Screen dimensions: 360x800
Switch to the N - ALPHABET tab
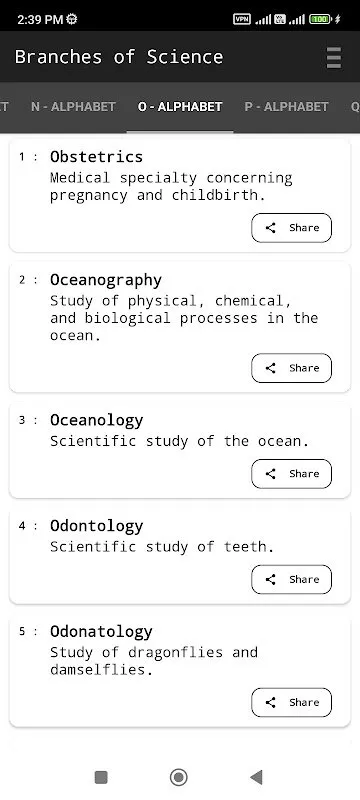(x=73, y=107)
